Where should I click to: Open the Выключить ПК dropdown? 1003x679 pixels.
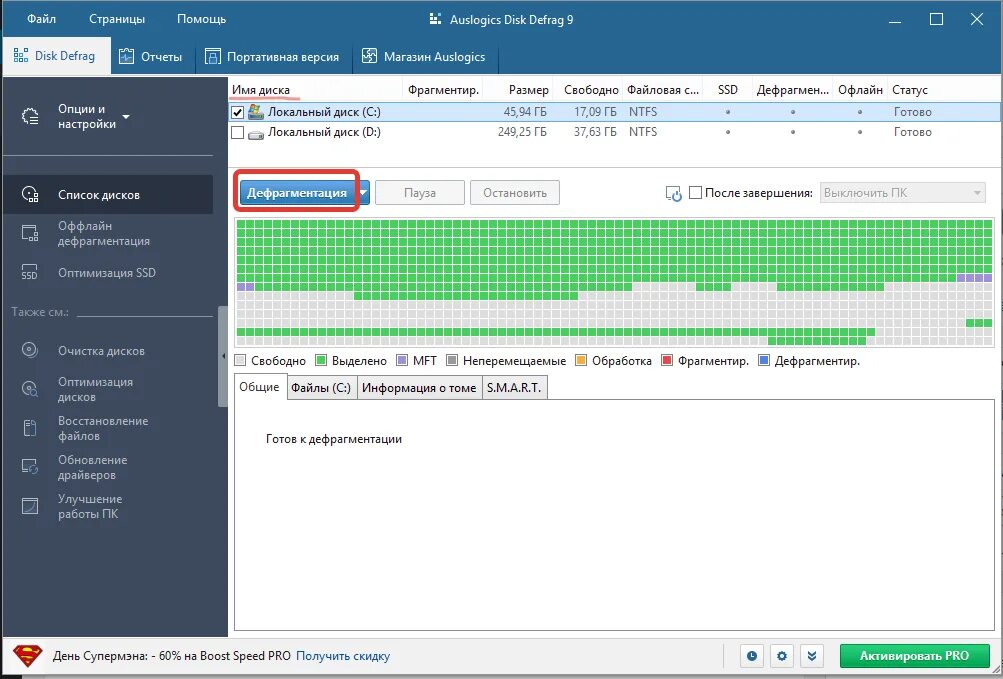903,193
